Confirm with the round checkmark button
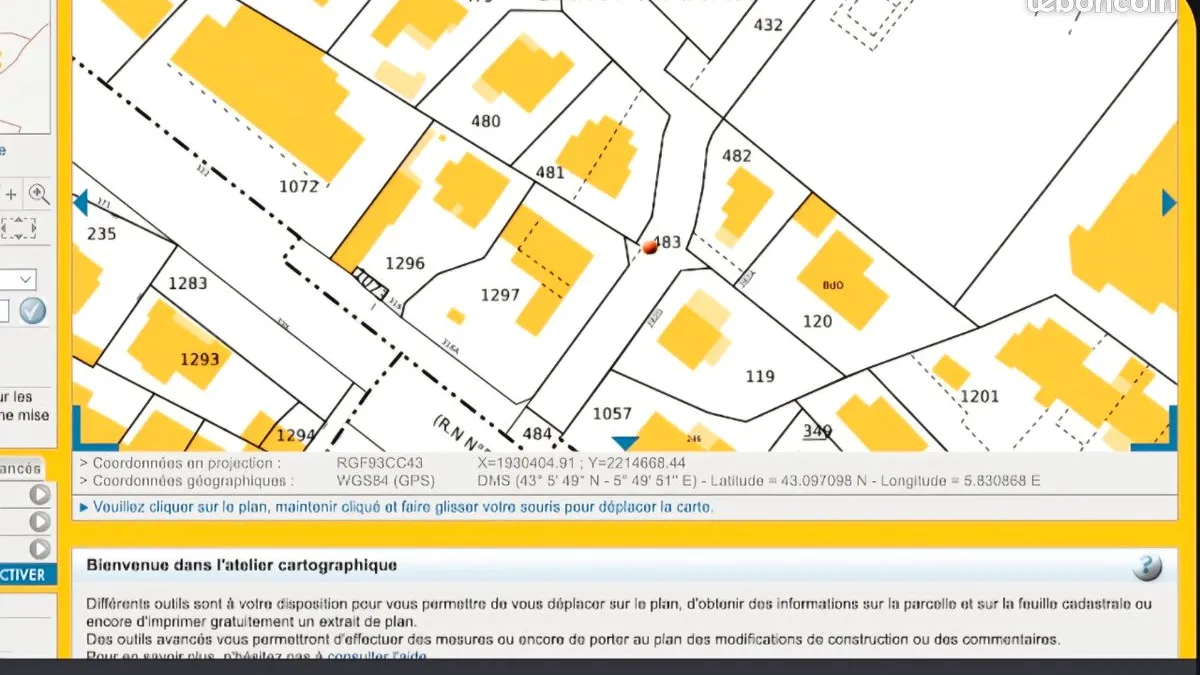Viewport: 1200px width, 675px height. click(x=32, y=311)
